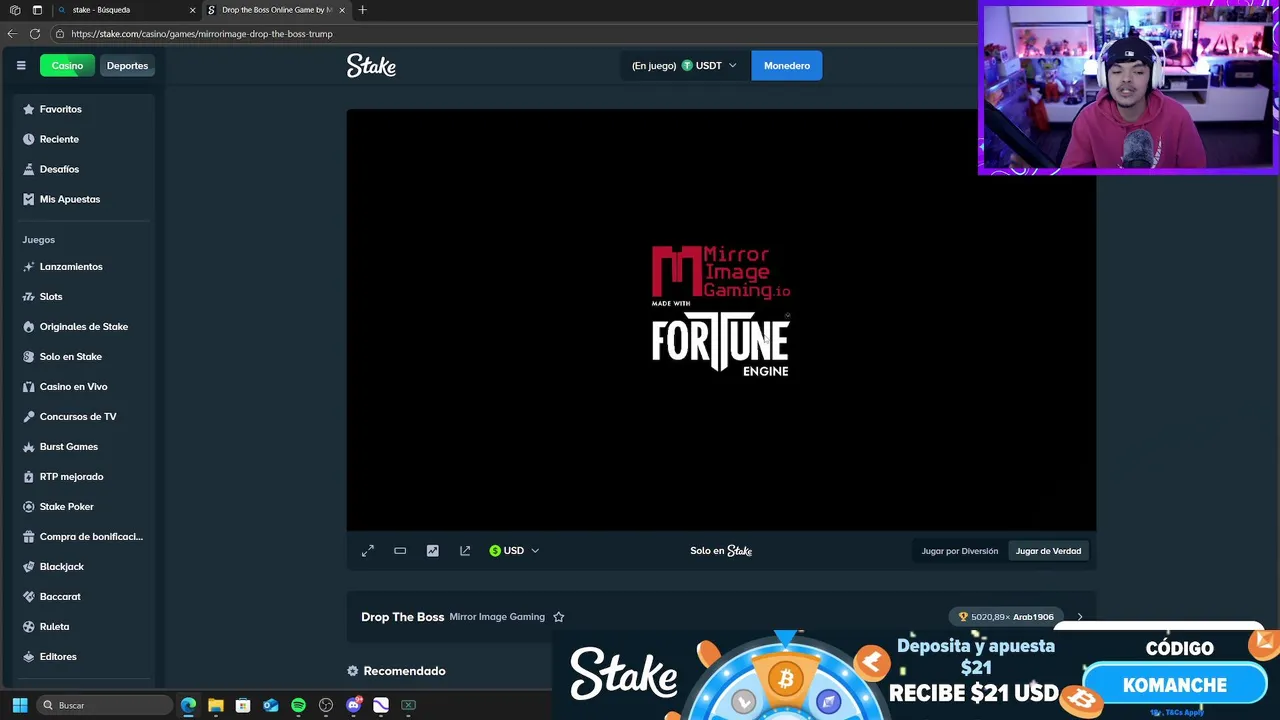The width and height of the screenshot is (1280, 720).
Task: Click Mirror Image Gaming provider link
Action: [x=497, y=617]
